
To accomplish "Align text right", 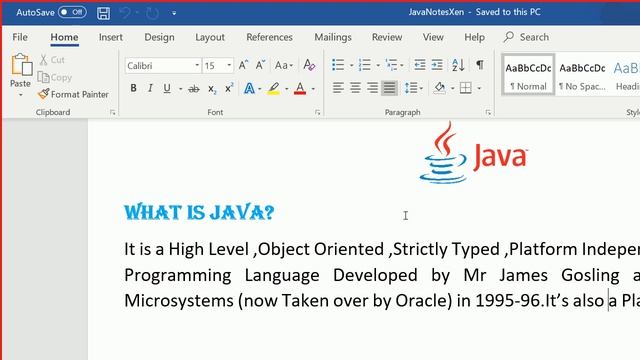I will pyautogui.click(x=372, y=88).
